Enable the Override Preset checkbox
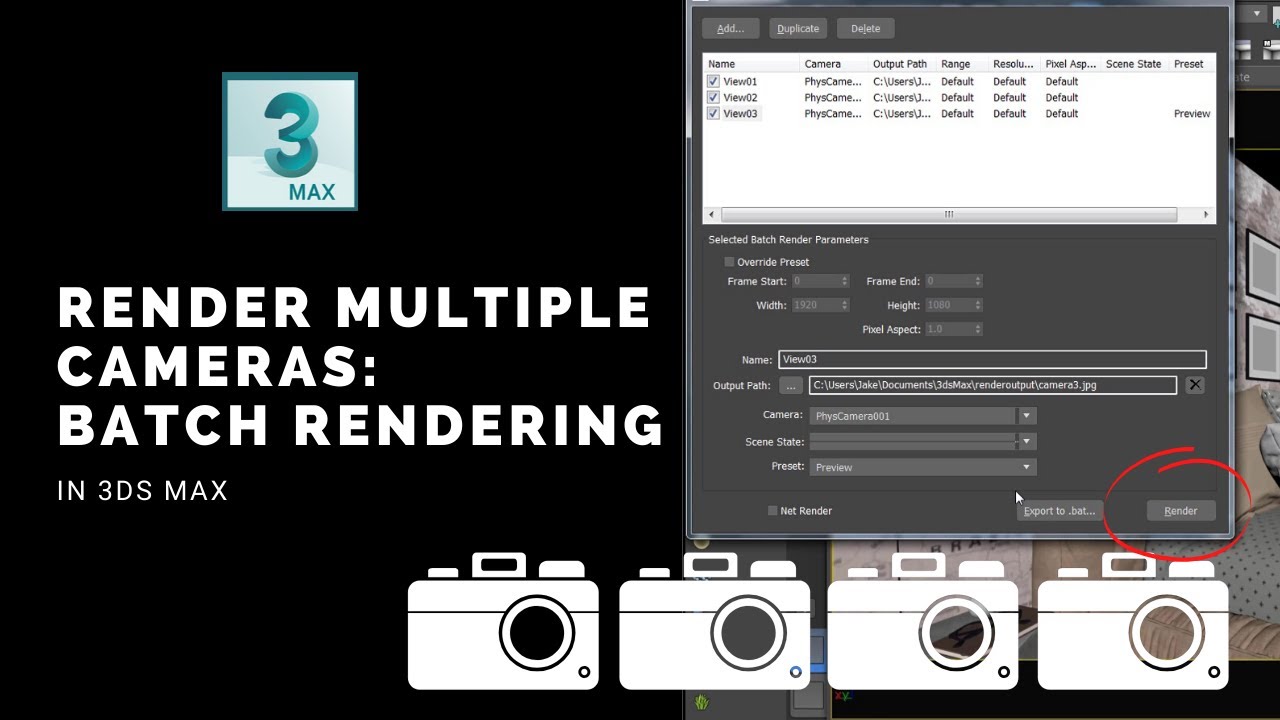Screen dimensions: 1280x720 730,262
